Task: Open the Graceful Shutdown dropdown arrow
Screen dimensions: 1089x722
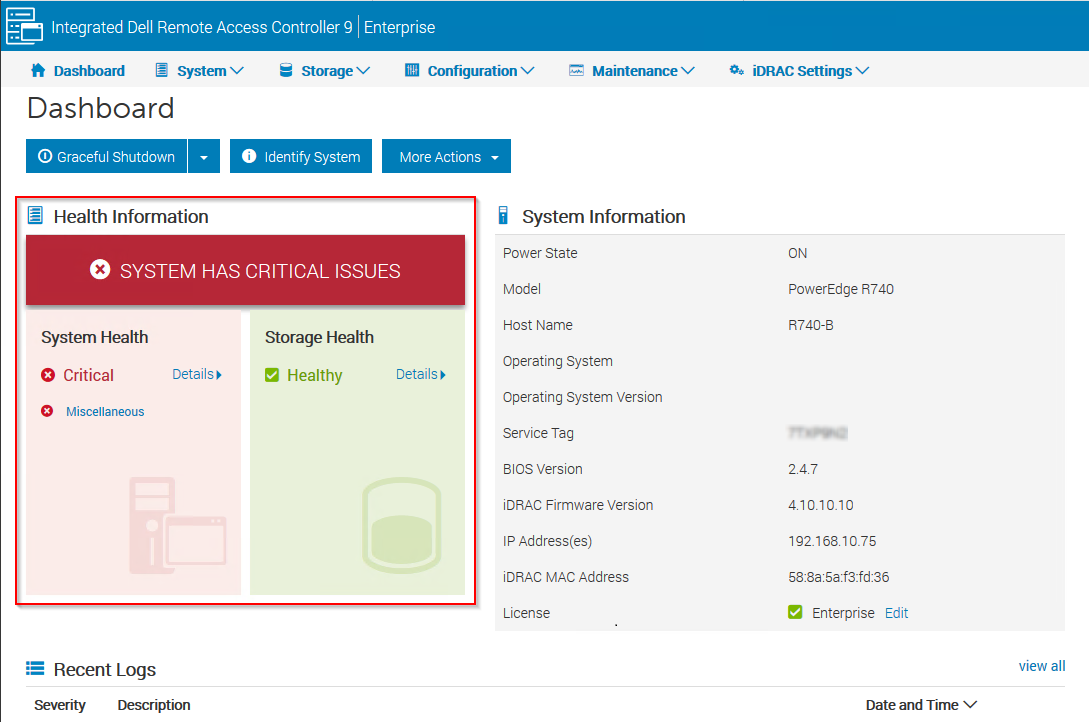Action: 204,157
